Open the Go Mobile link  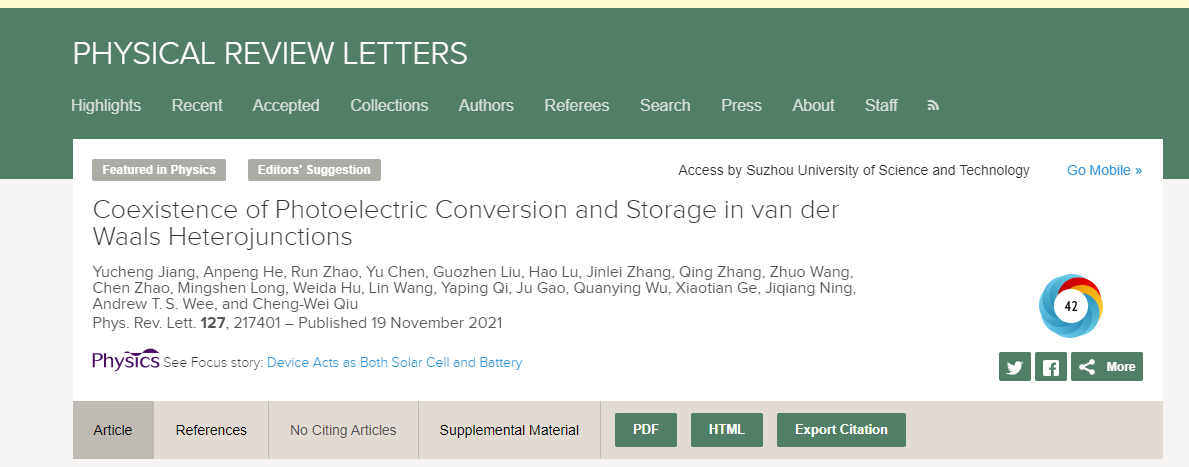pyautogui.click(x=1104, y=170)
